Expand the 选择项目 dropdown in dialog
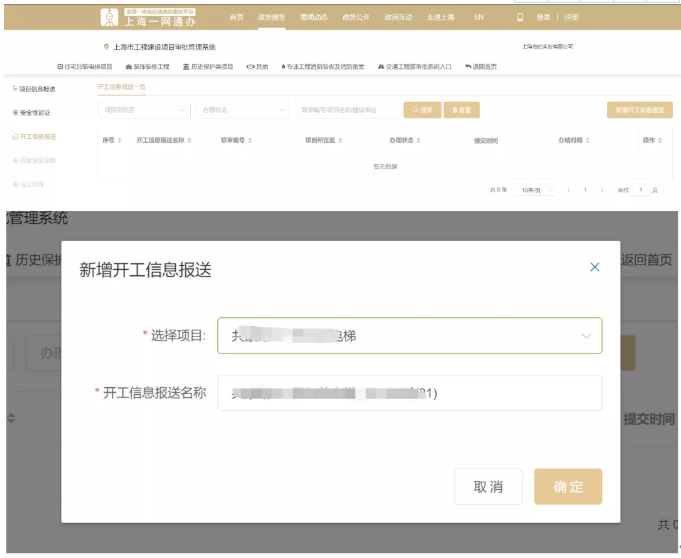 [x=409, y=336]
